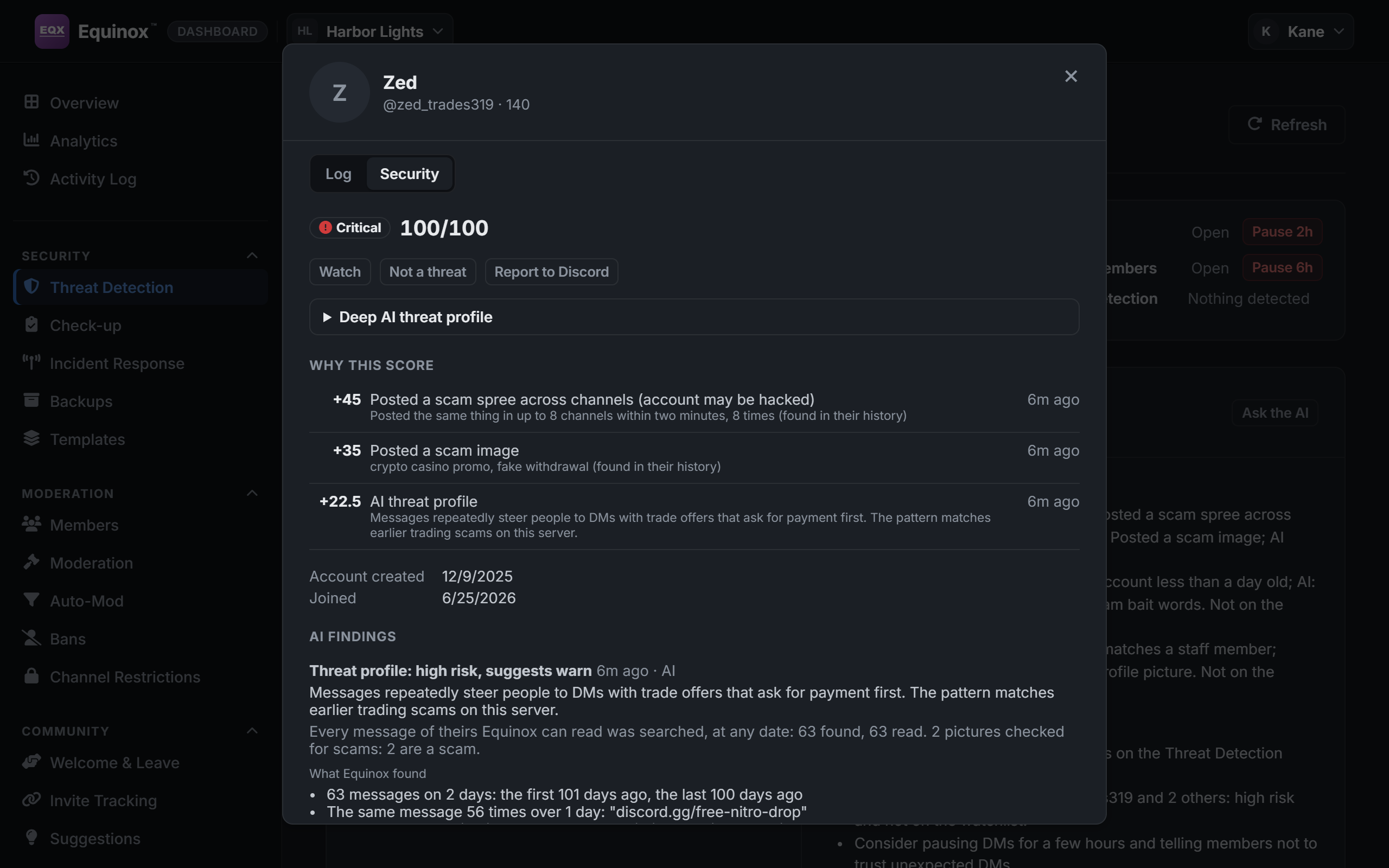Open the Kane account dropdown
Screen dimensions: 1389x868
coord(1301,31)
